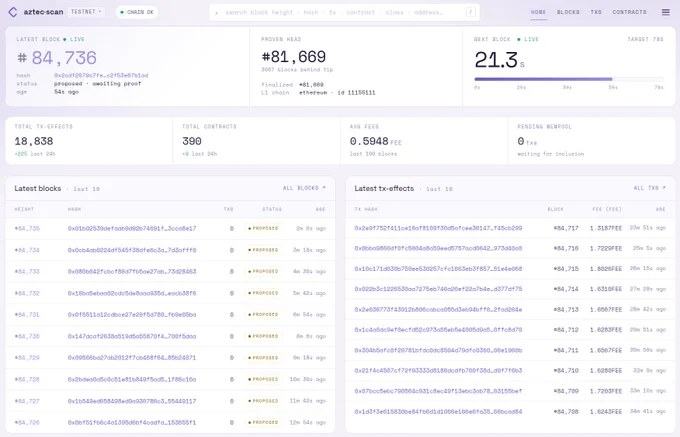Click PROPOSED badge for block #84,731
680x437 pixels.
tap(263, 315)
